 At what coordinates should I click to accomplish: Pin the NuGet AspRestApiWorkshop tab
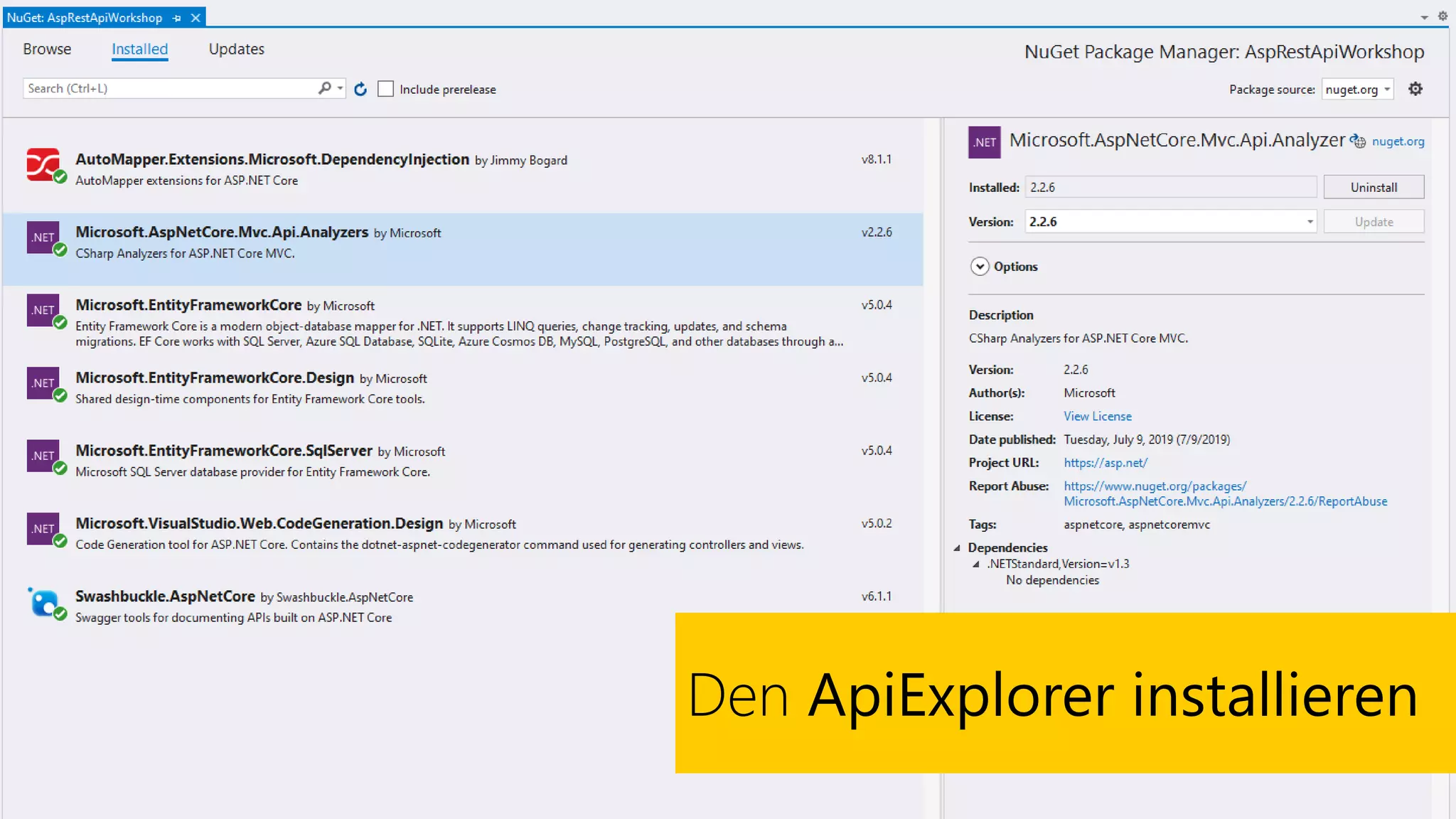177,18
